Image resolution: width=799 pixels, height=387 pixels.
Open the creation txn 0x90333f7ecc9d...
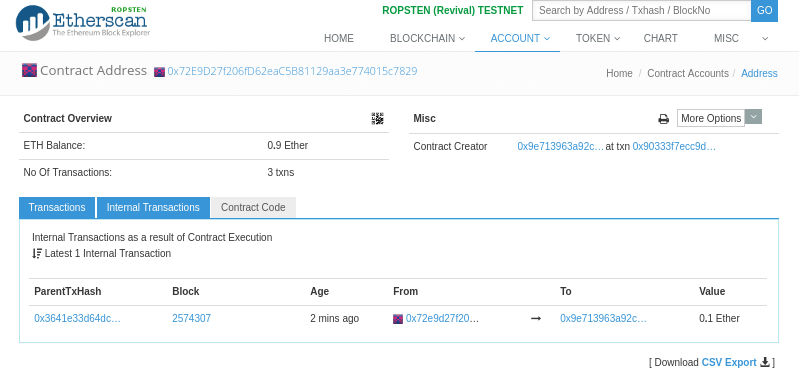674,146
